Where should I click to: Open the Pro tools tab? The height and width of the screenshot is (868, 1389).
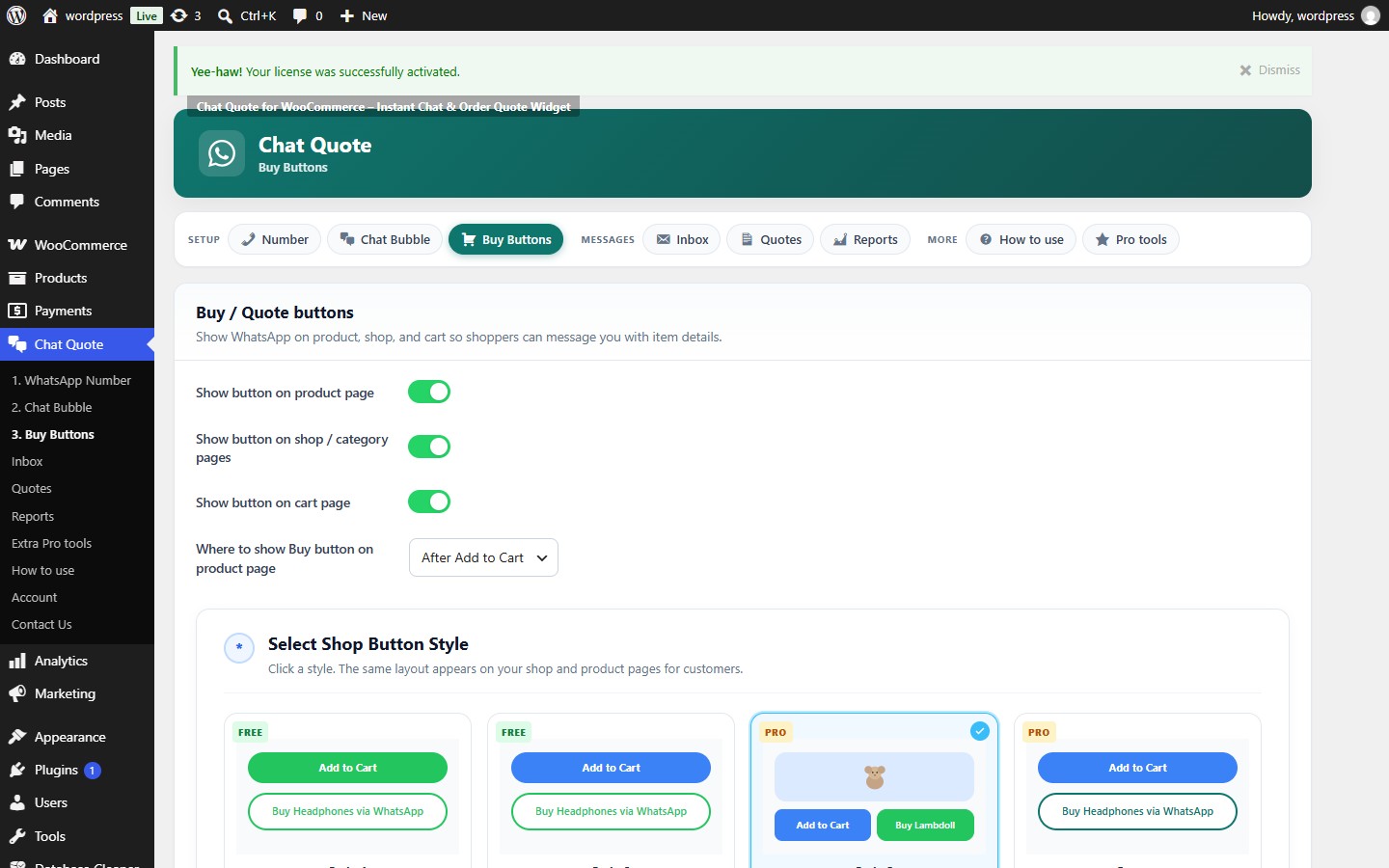point(1130,239)
